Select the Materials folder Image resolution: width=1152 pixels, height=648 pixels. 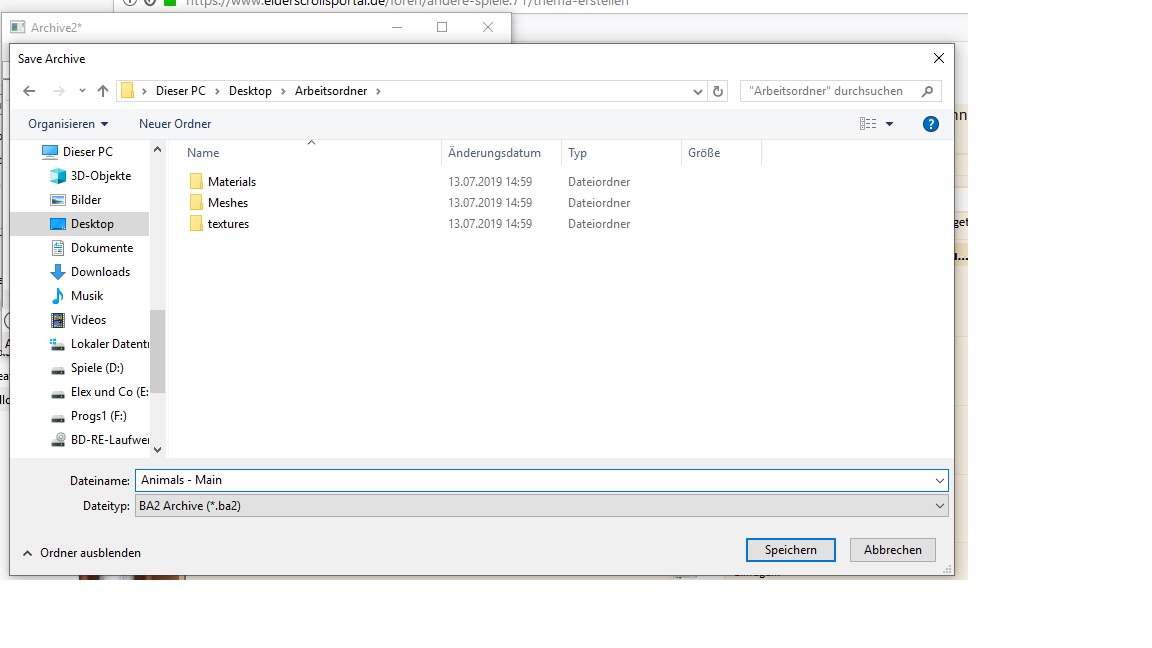click(231, 182)
